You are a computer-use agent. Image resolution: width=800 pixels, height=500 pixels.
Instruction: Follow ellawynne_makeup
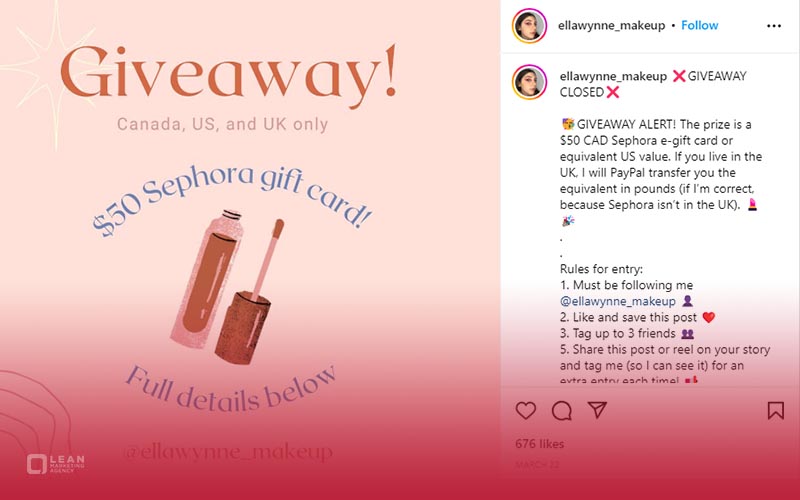tap(699, 26)
